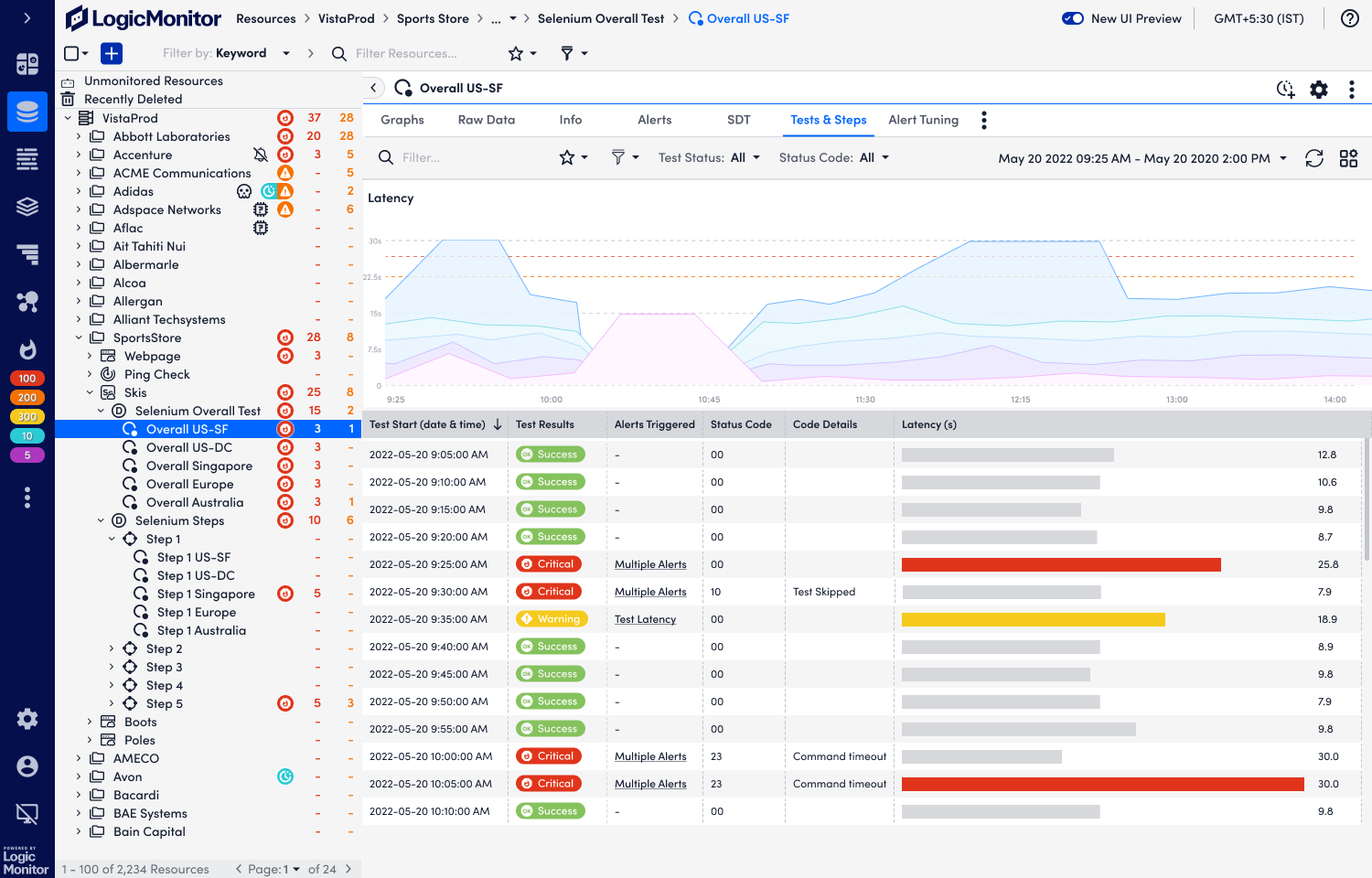Open the Test Latency alert link
Image resolution: width=1372 pixels, height=878 pixels.
point(645,619)
